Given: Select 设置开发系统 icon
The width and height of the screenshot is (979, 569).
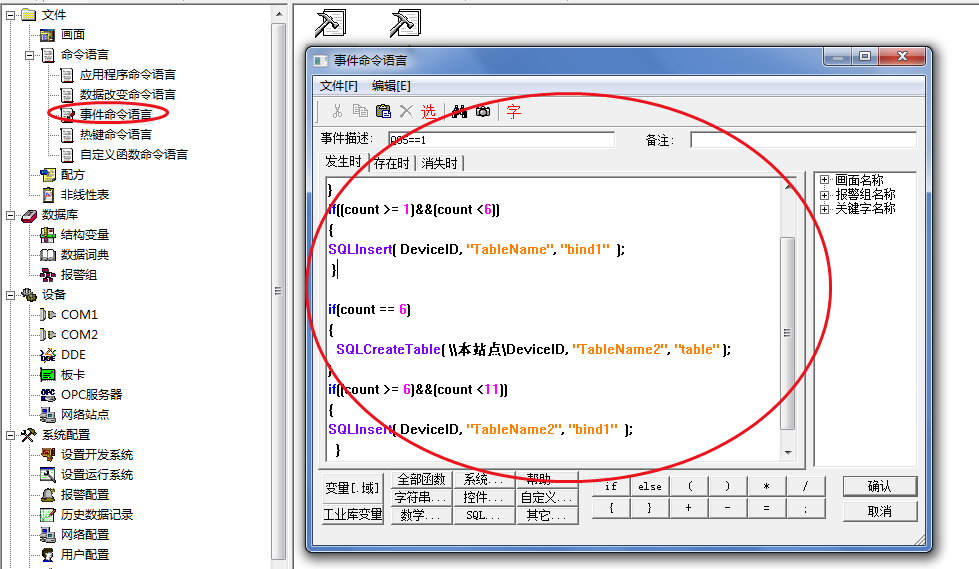Looking at the screenshot, I should point(47,455).
